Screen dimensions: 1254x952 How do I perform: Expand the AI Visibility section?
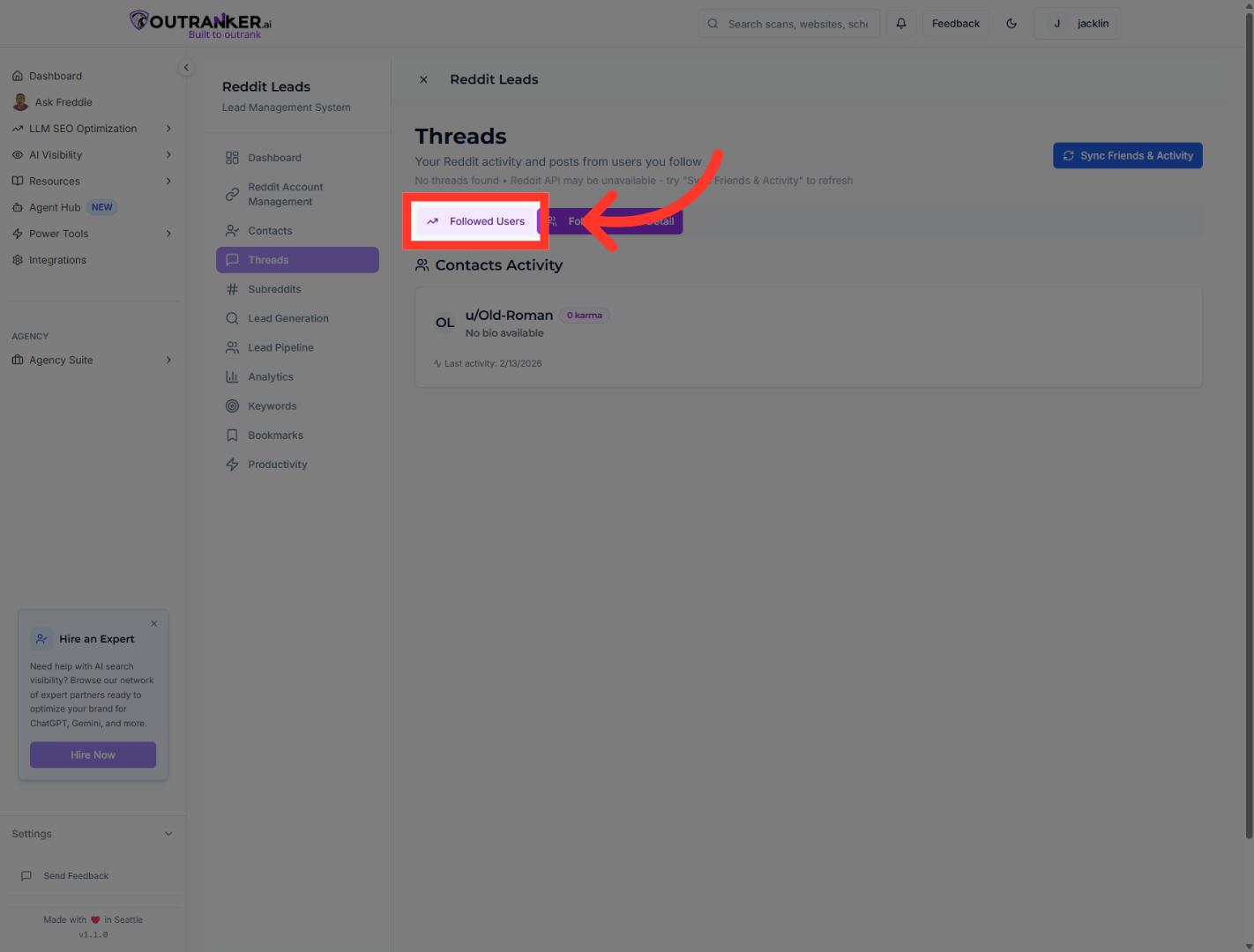point(93,155)
